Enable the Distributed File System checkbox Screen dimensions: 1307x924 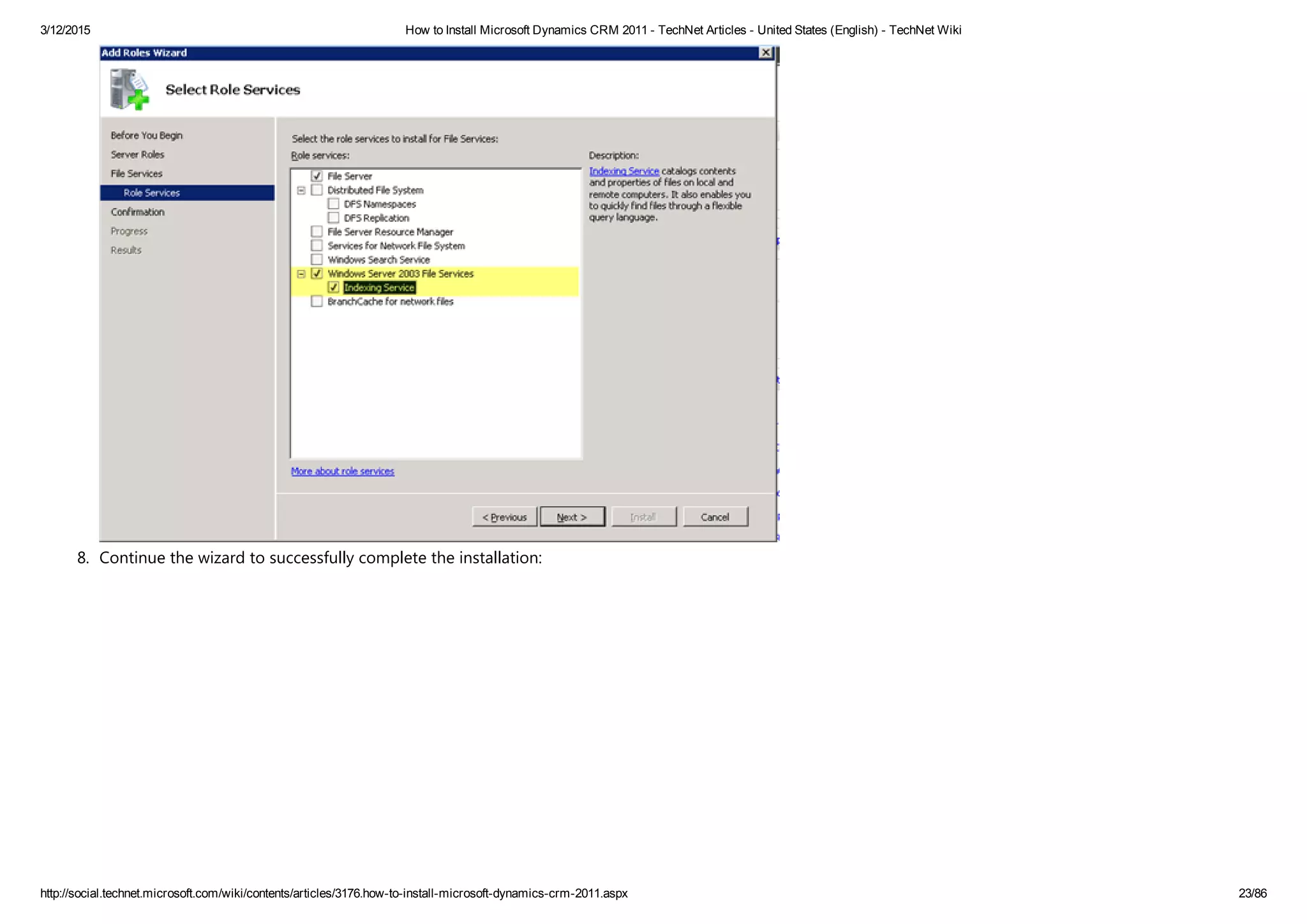[317, 190]
